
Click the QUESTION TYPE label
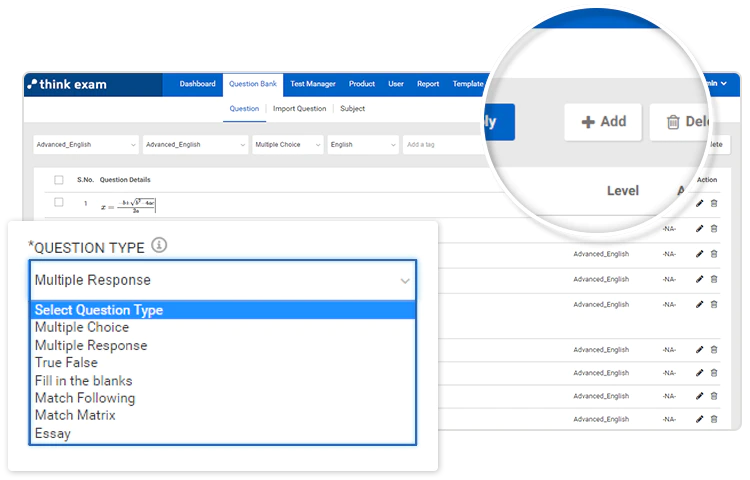click(x=87, y=248)
